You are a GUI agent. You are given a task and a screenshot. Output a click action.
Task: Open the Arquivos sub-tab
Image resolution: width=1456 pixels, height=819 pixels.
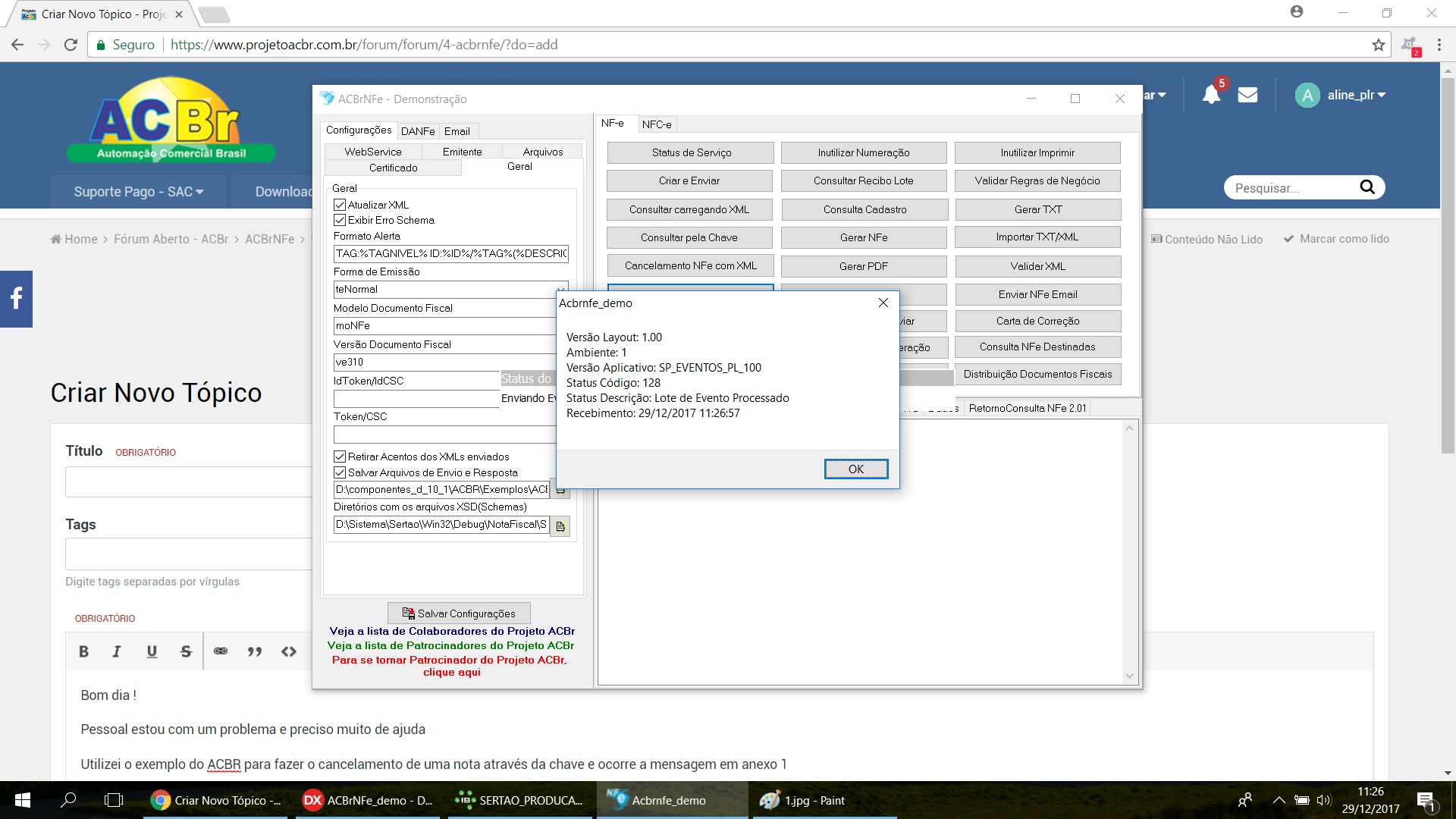click(543, 152)
